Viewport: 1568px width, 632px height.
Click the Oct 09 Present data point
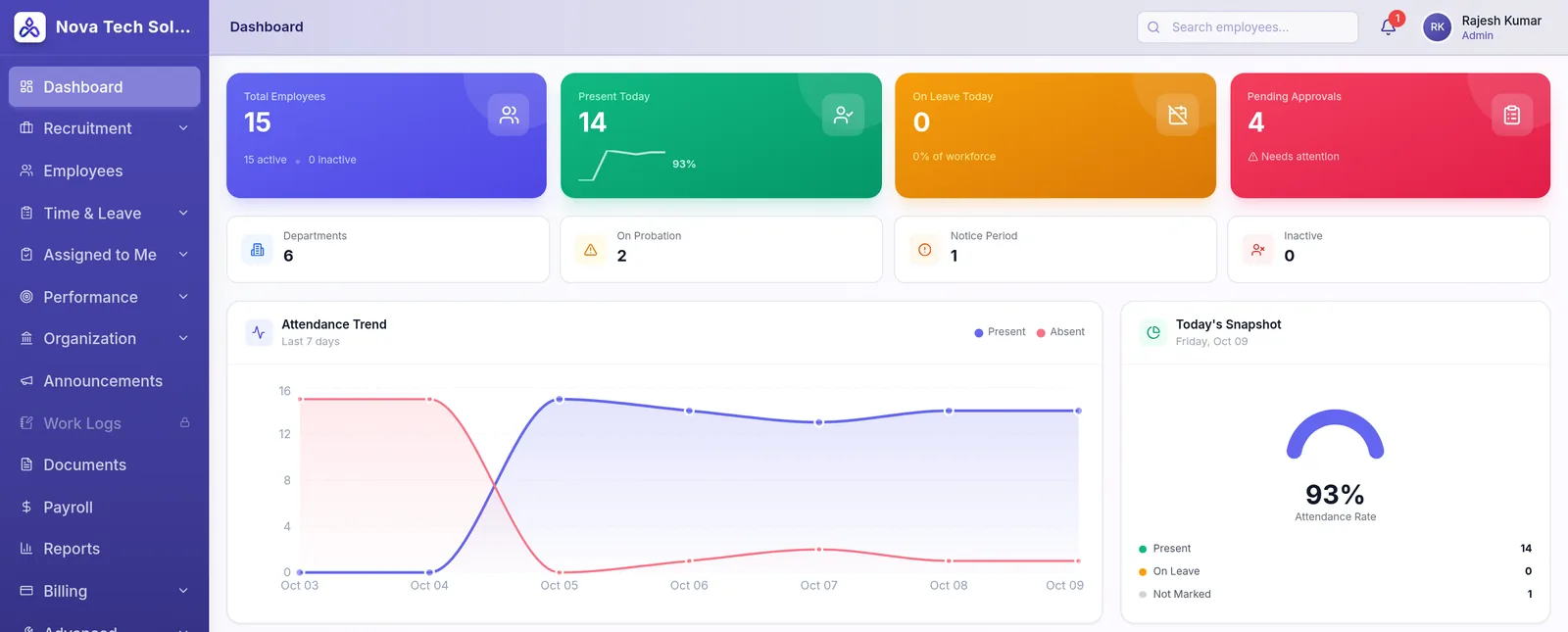point(1078,411)
